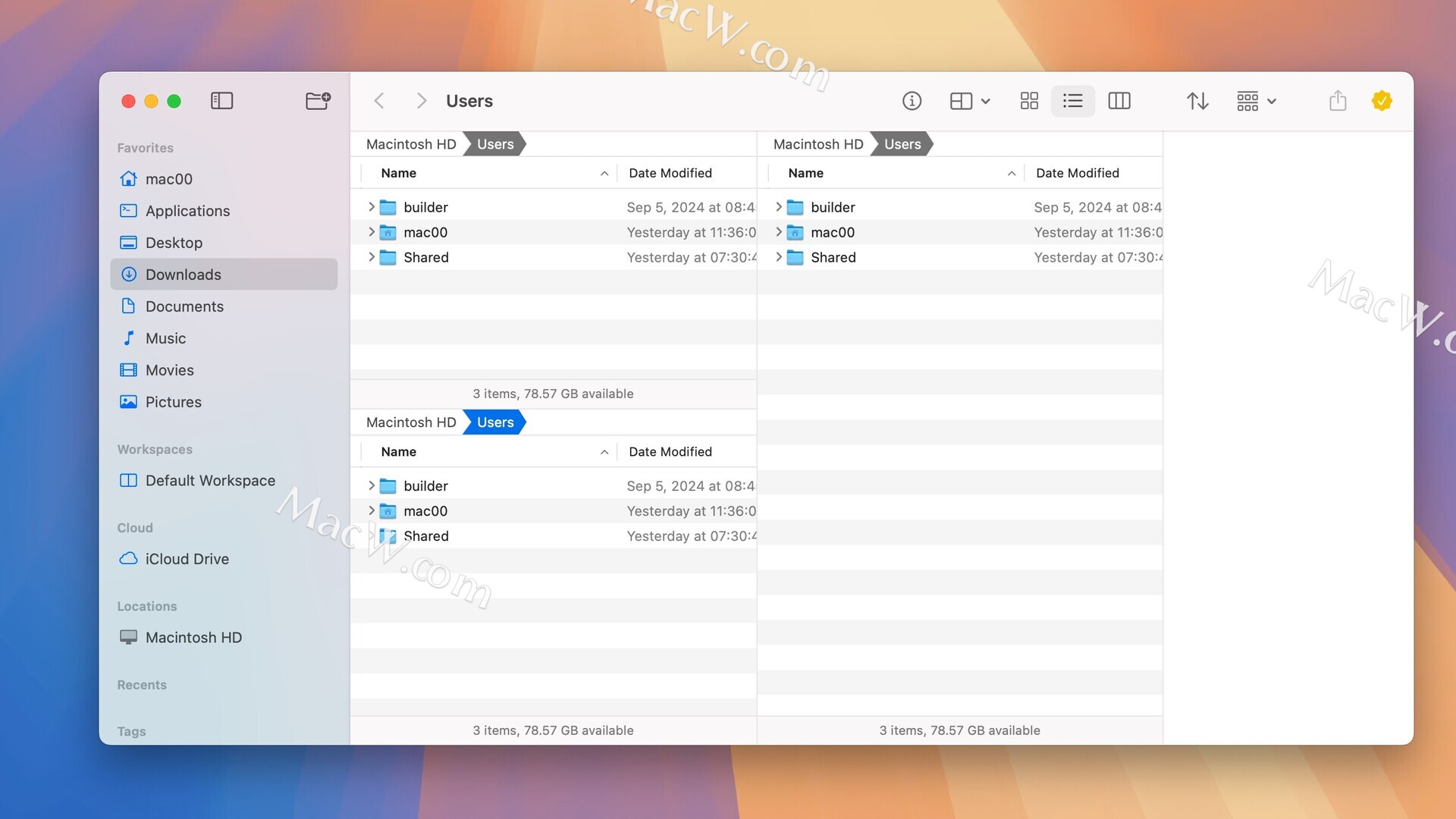Open Default Workspace in sidebar
1456x819 pixels.
click(x=210, y=481)
